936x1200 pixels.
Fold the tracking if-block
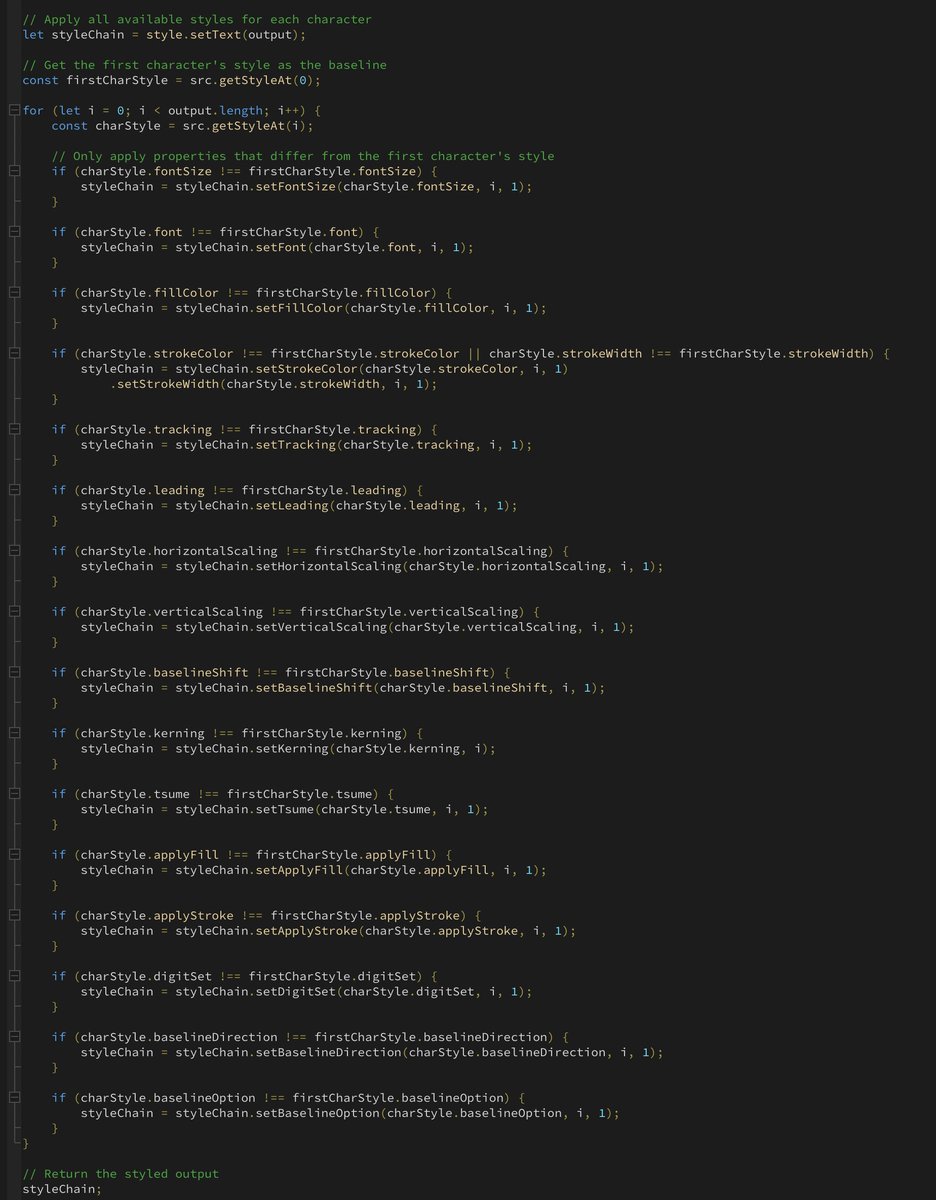[x=13, y=429]
